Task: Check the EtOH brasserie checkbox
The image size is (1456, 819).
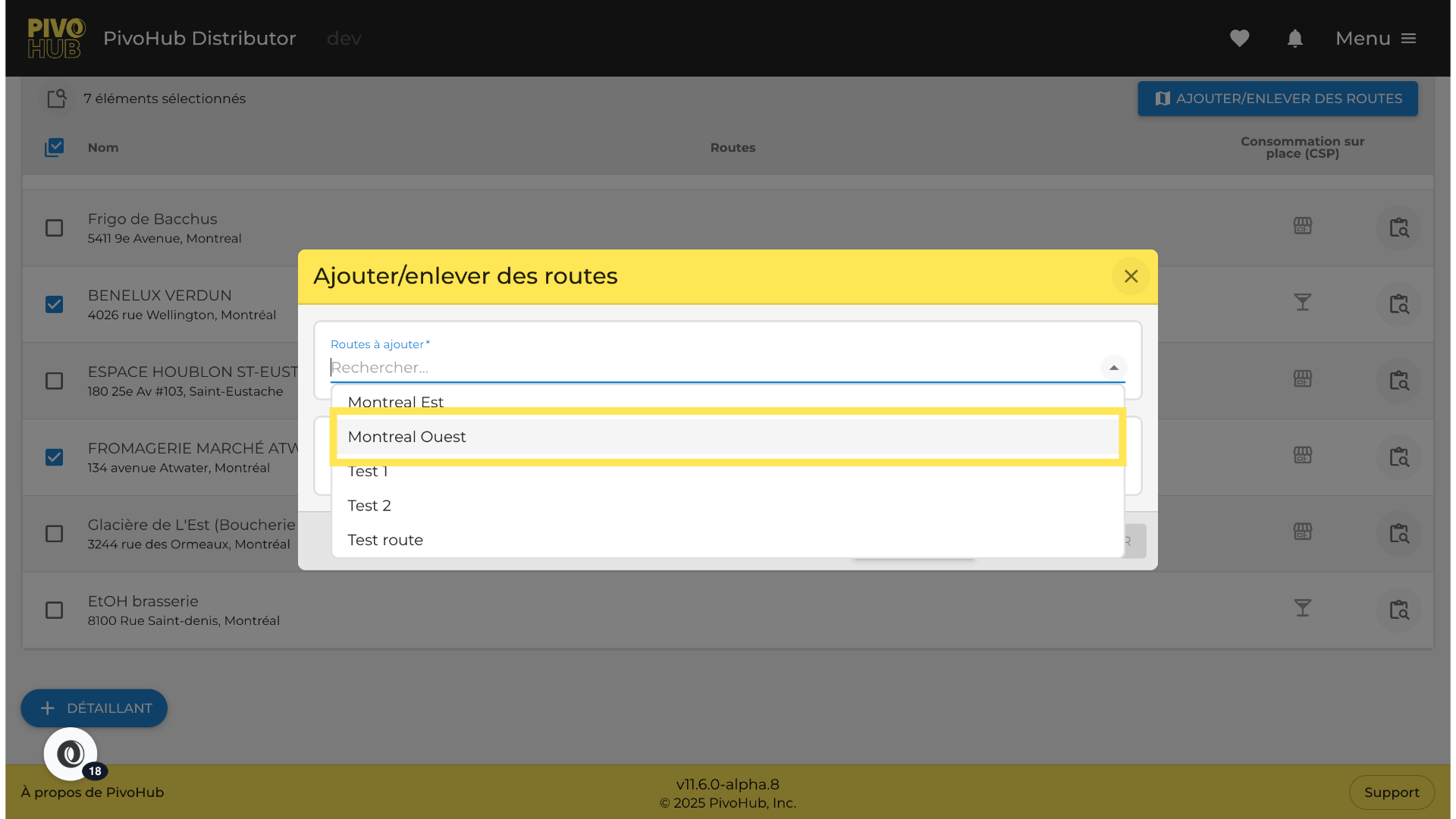Action: pos(54,610)
